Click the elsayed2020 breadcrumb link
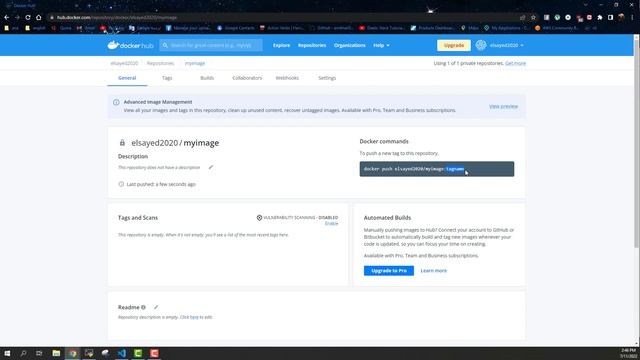Image resolution: width=640 pixels, height=360 pixels. (x=124, y=63)
